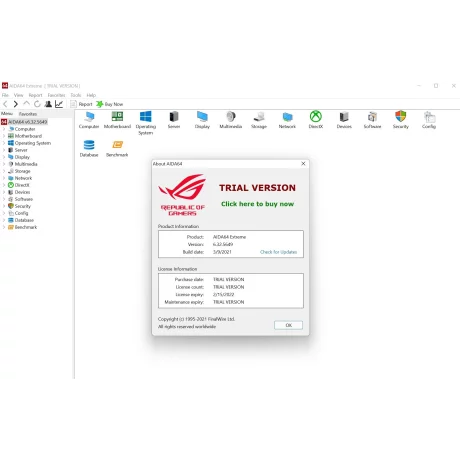Open the File menu
This screenshot has width=460, height=460.
click(5, 95)
